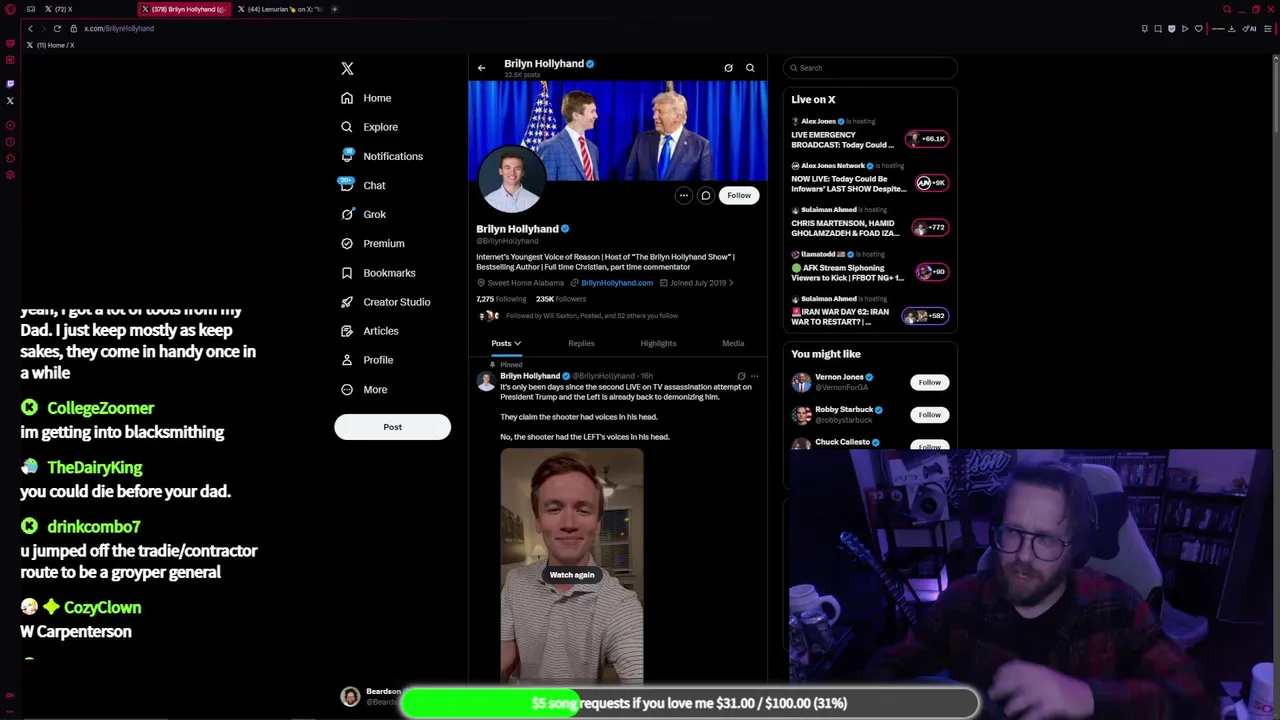Reload the current page
This screenshot has height=720, width=1280.
tap(57, 28)
